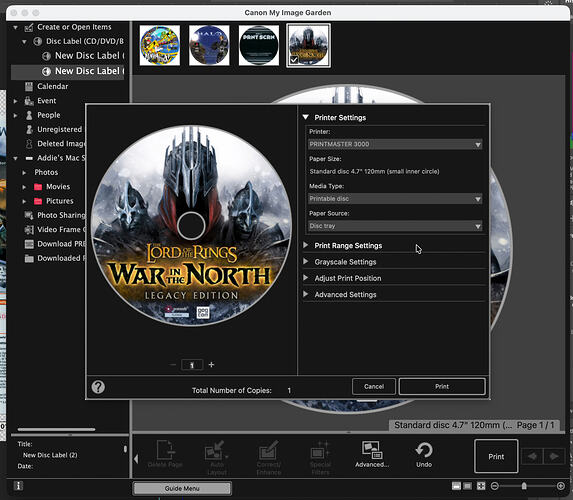This screenshot has width=573, height=500.
Task: Click the large Print button in the toolbar
Action: [496, 457]
